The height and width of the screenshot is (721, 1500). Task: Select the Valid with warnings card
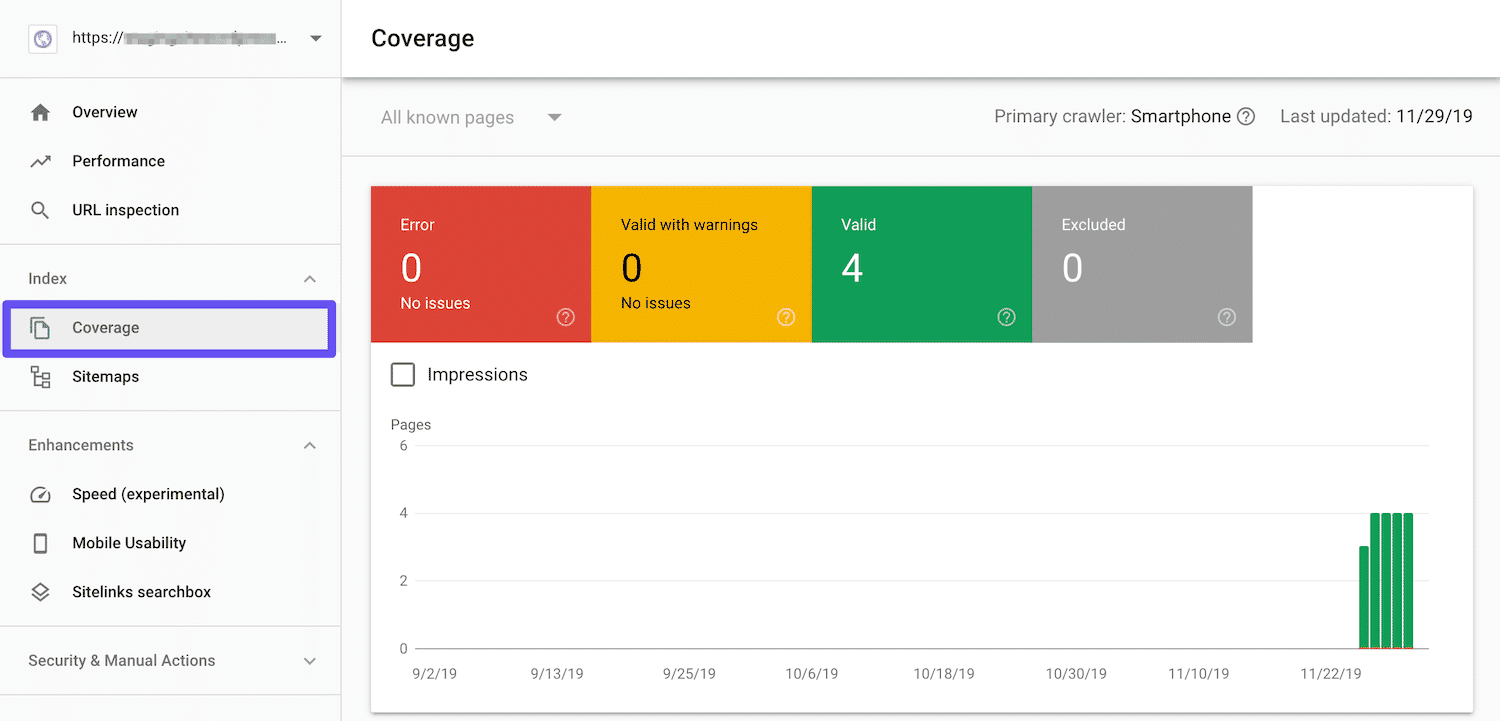[x=701, y=264]
